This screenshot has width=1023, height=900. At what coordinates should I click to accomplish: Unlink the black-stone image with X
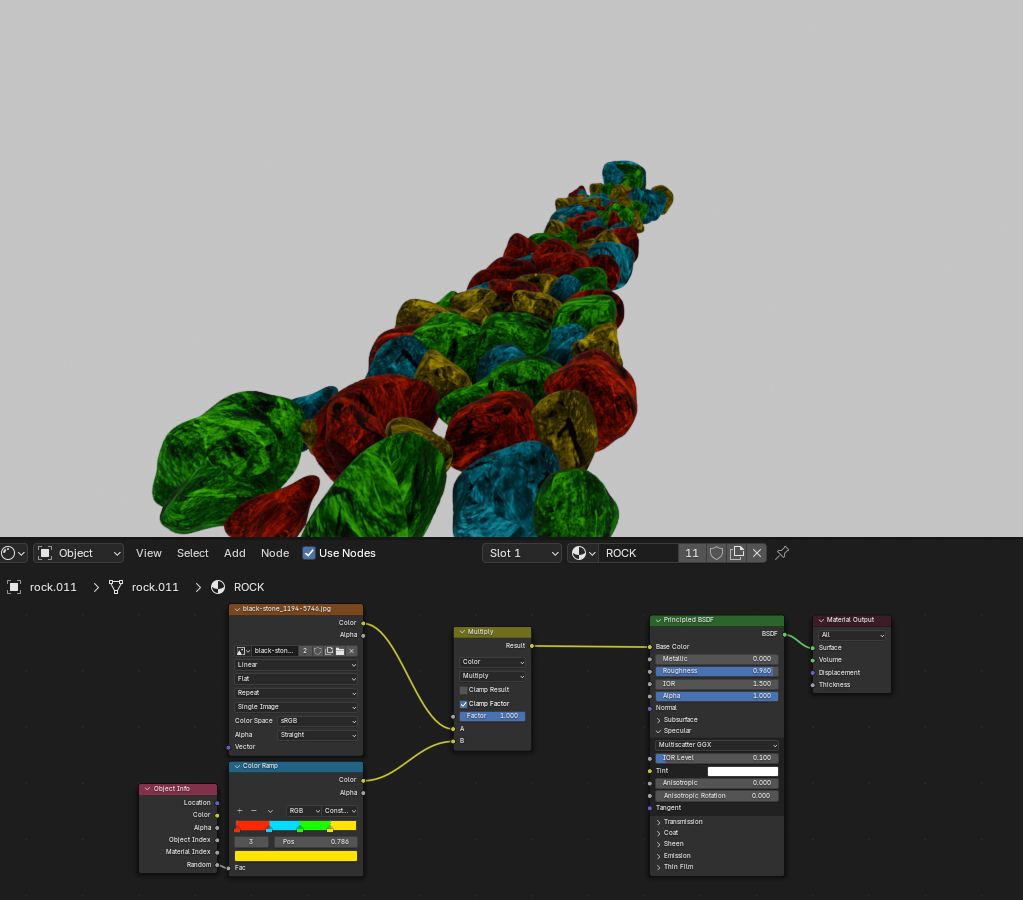click(x=352, y=651)
